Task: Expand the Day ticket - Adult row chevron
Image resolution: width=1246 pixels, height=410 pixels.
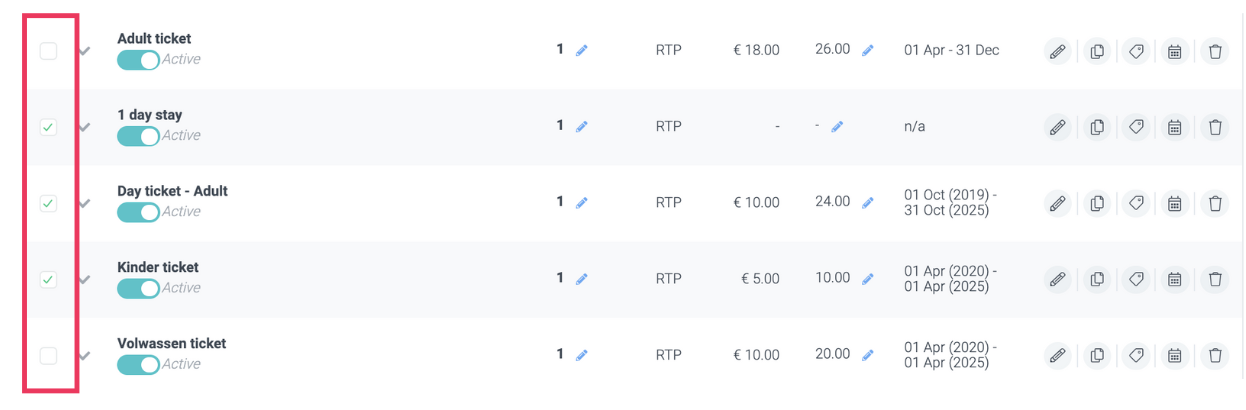Action: pyautogui.click(x=85, y=203)
